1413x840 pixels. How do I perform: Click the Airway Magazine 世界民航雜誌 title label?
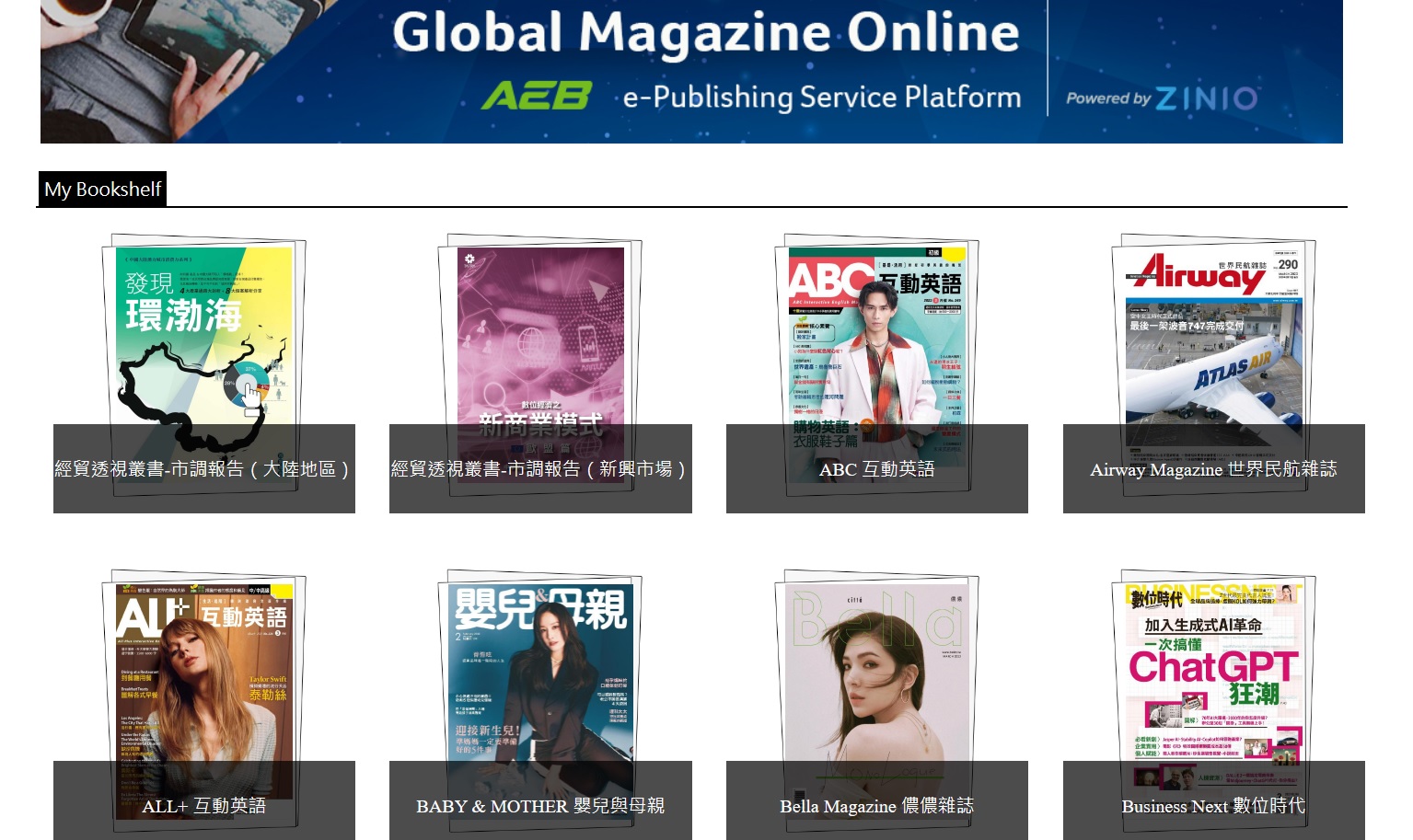click(1213, 469)
